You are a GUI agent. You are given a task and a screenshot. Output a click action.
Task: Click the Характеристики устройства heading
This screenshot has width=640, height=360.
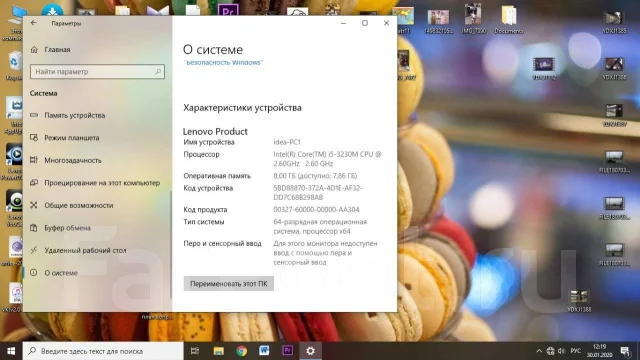(x=242, y=108)
